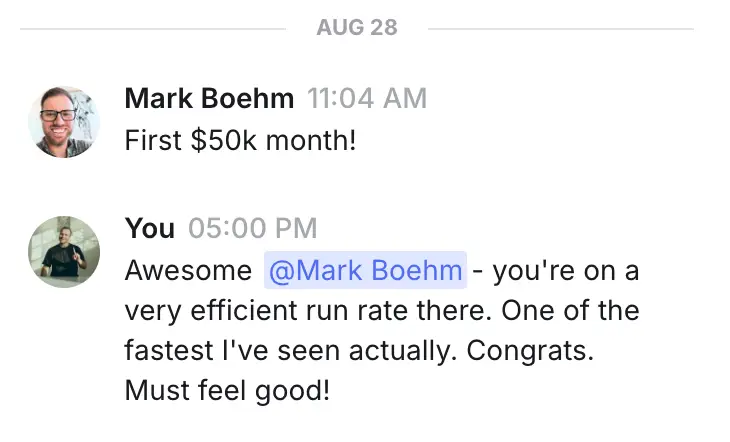Click the "You" sender name
This screenshot has height=442, width=730.
click(149, 228)
